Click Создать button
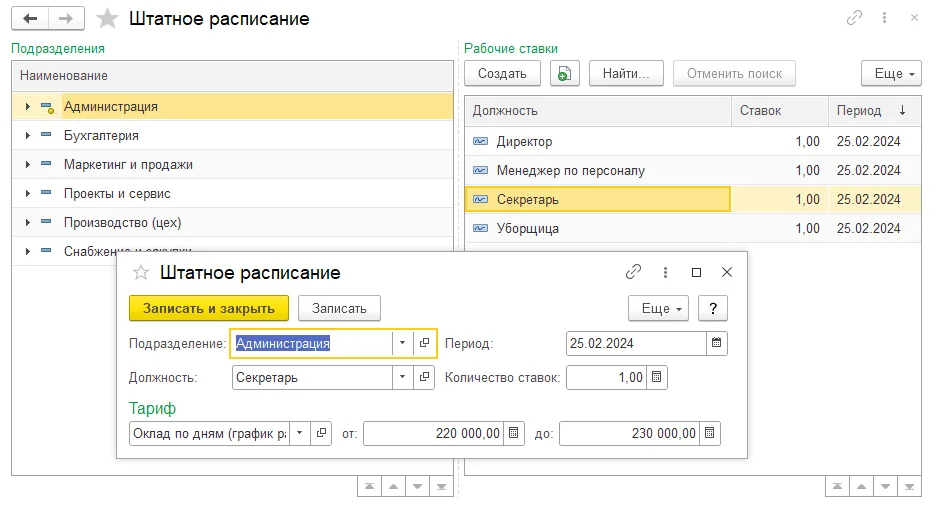940x508 pixels. point(502,74)
